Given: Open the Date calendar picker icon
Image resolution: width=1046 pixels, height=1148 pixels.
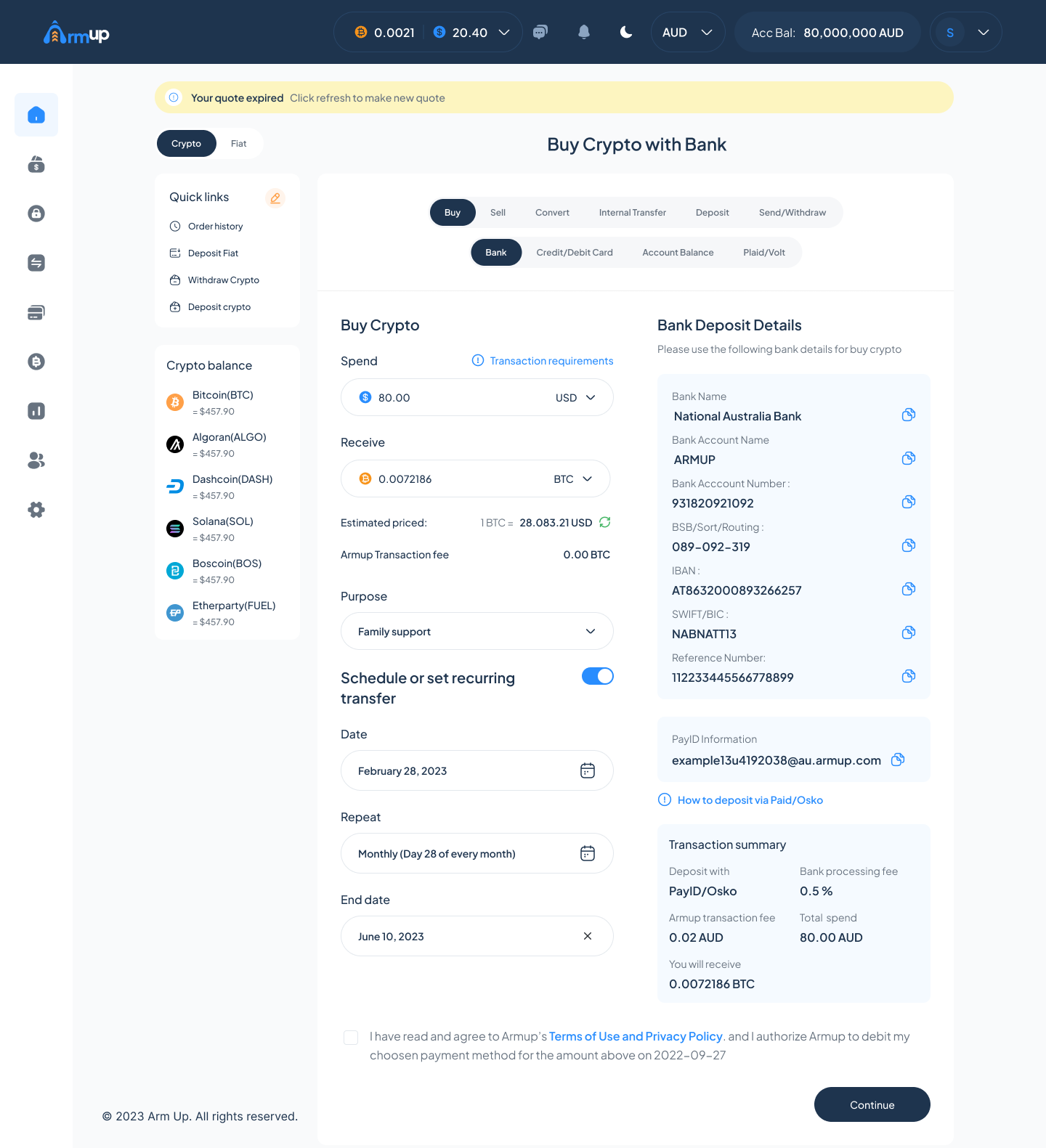Looking at the screenshot, I should [588, 770].
